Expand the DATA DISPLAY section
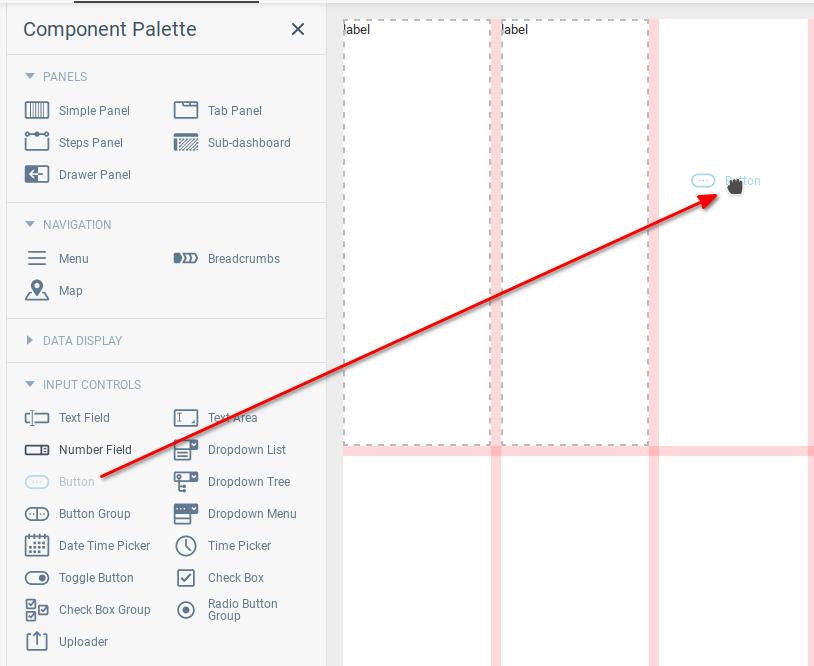This screenshot has width=814, height=666. click(x=30, y=341)
